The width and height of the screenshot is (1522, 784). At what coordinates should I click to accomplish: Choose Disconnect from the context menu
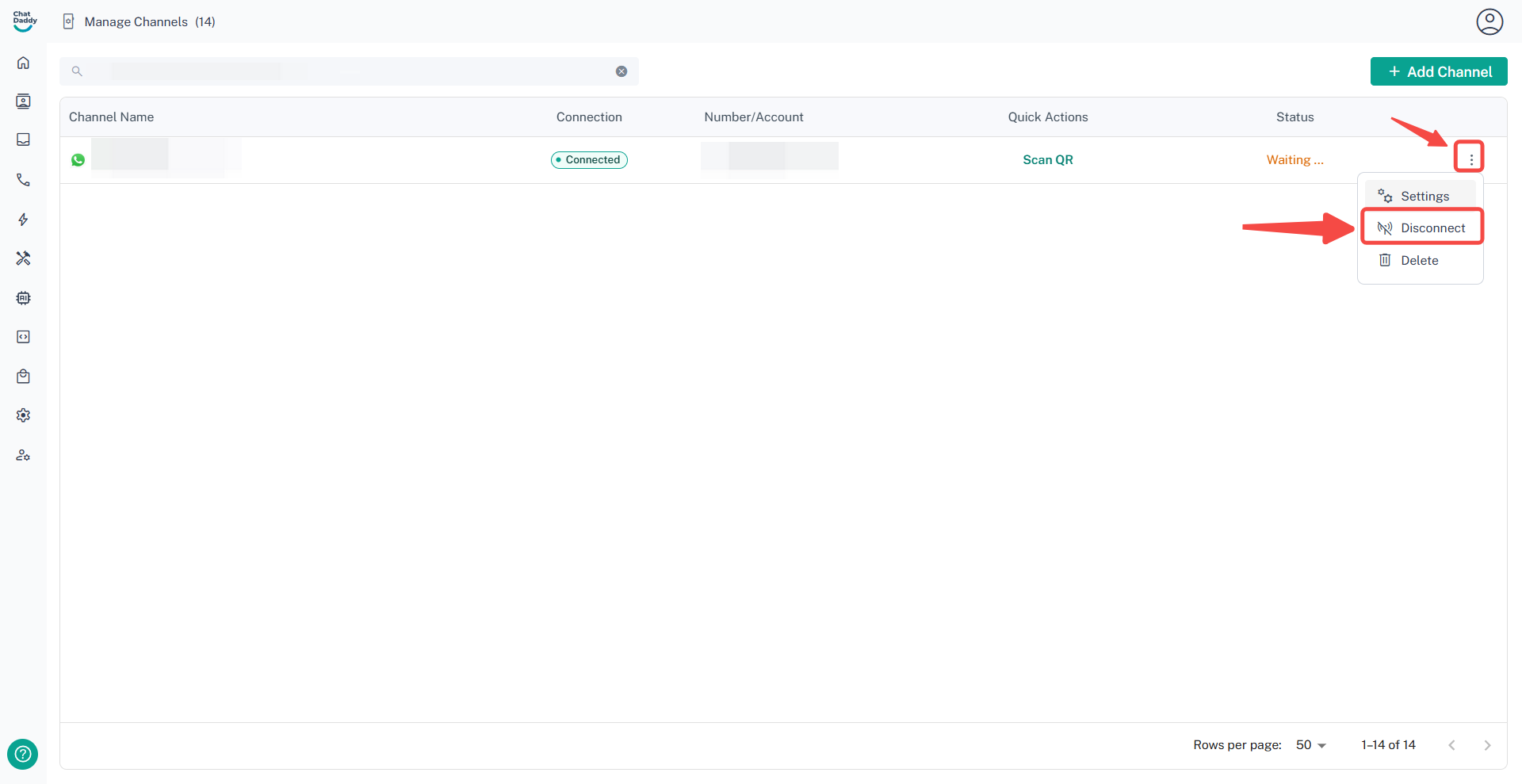1422,228
